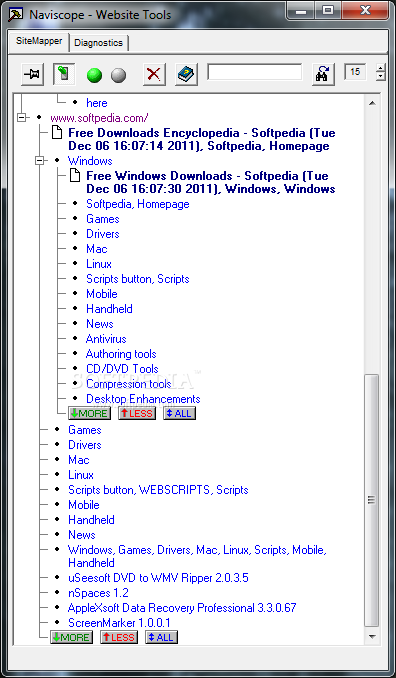
Task: Click Free Downloads Encyclopedia - Softpedia title
Action: point(202,139)
